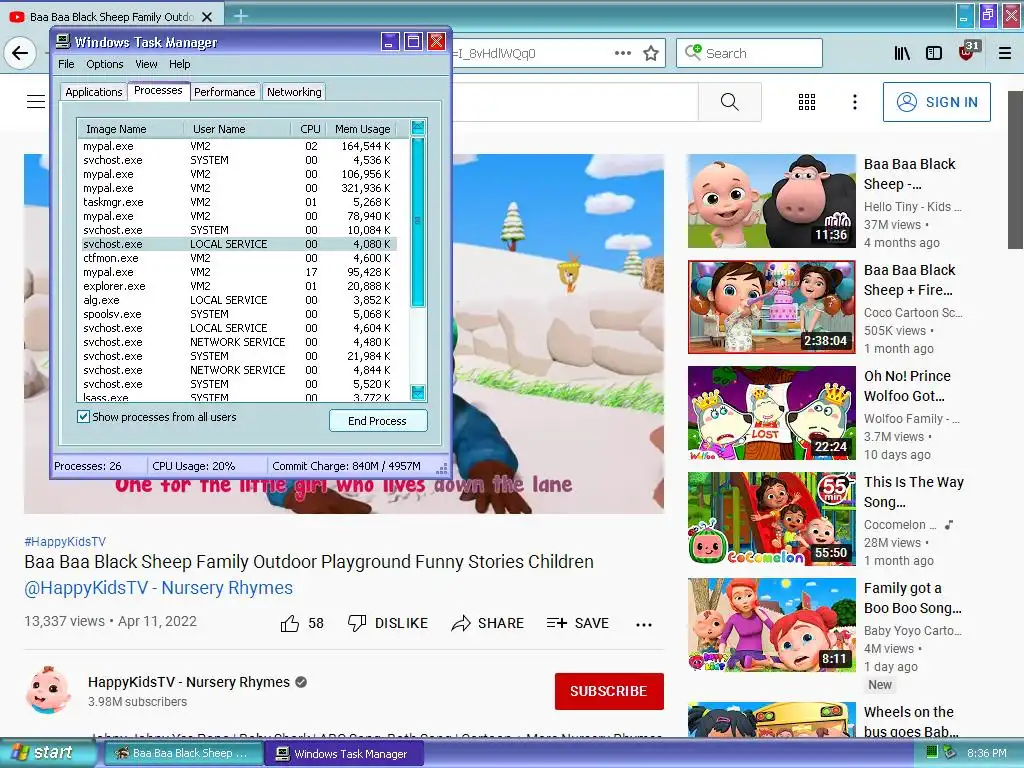Select the explorer.exe process row
The image size is (1024, 768).
[x=238, y=286]
